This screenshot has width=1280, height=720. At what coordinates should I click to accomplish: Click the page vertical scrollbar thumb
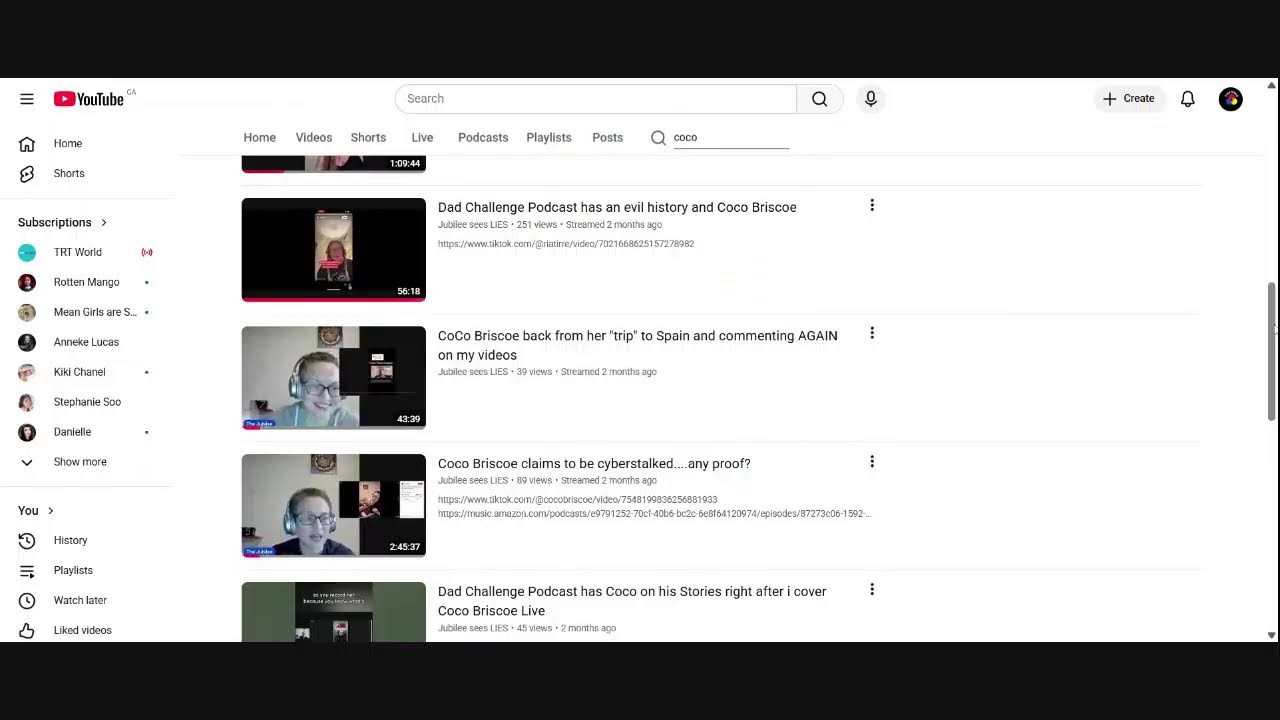tap(1272, 350)
